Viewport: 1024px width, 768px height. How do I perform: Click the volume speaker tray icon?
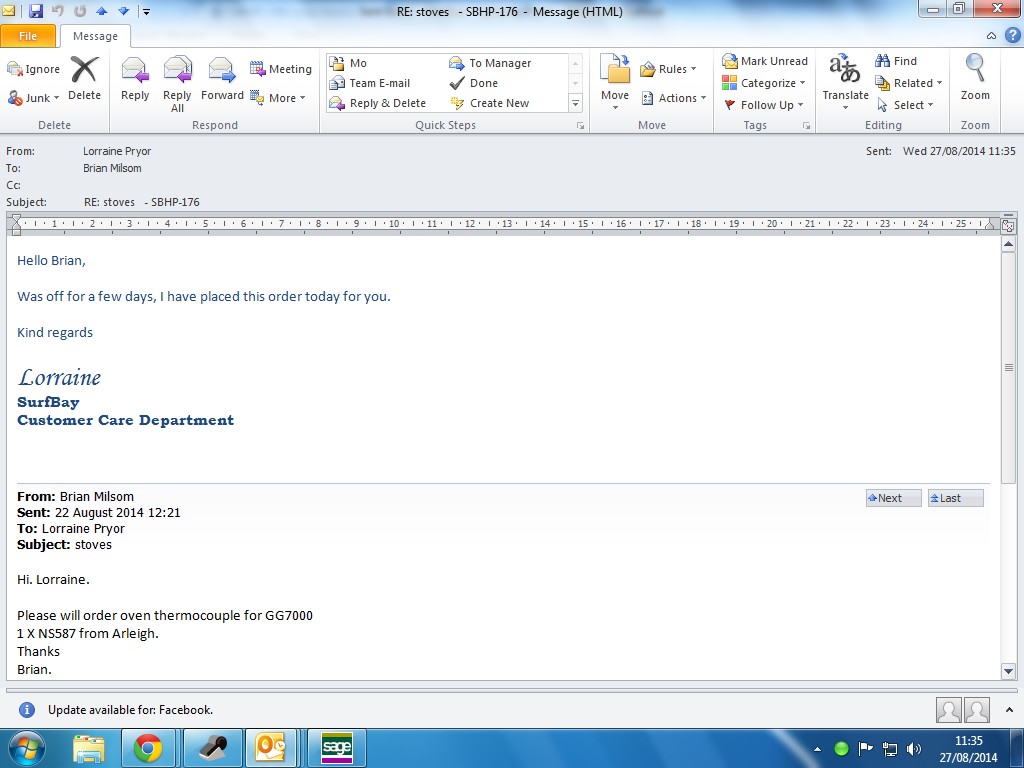[x=914, y=748]
